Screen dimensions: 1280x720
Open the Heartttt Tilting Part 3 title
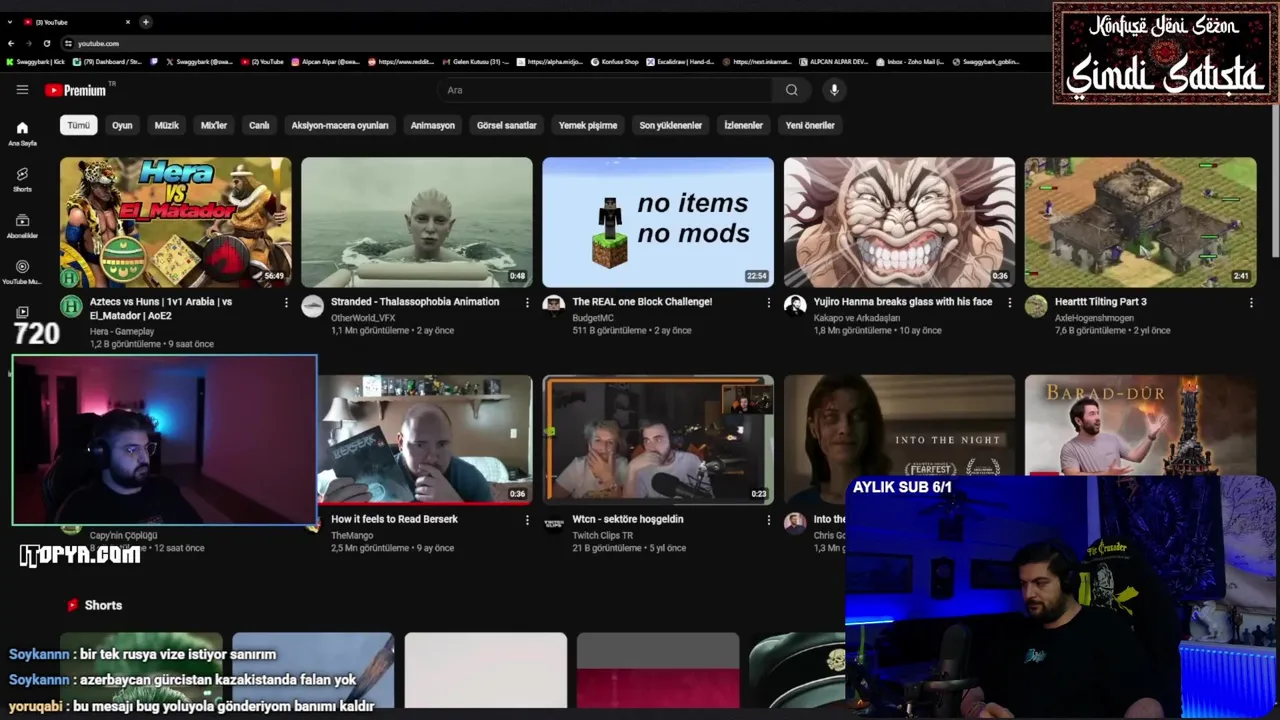(1101, 301)
